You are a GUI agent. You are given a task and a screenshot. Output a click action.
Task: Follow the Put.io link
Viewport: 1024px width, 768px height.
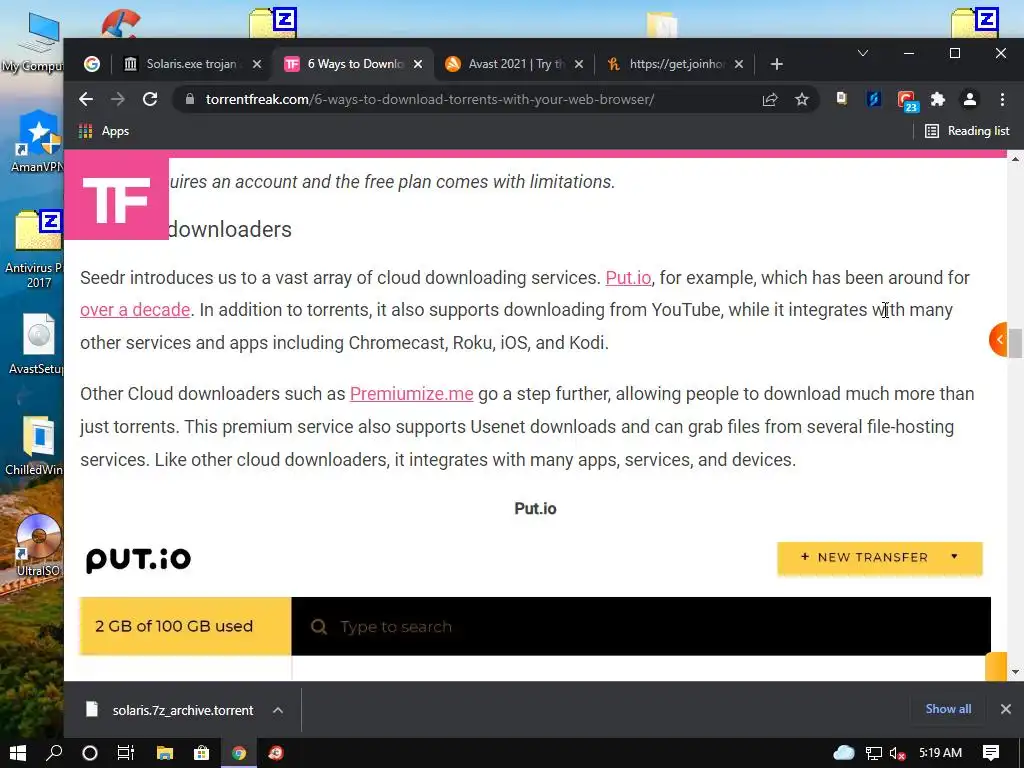pyautogui.click(x=628, y=278)
